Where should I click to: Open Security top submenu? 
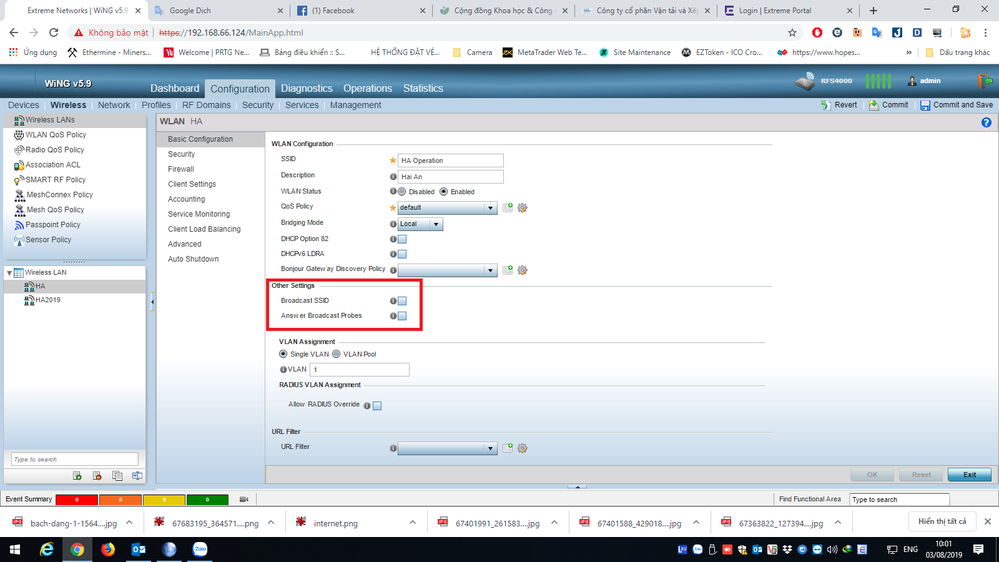click(x=257, y=105)
